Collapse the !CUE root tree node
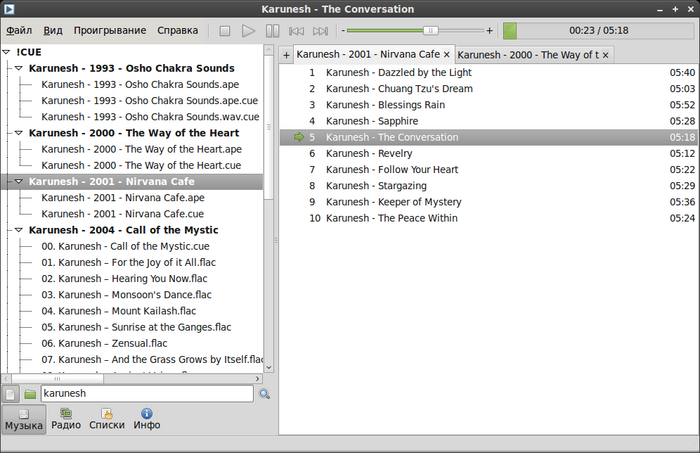 click(x=6, y=52)
